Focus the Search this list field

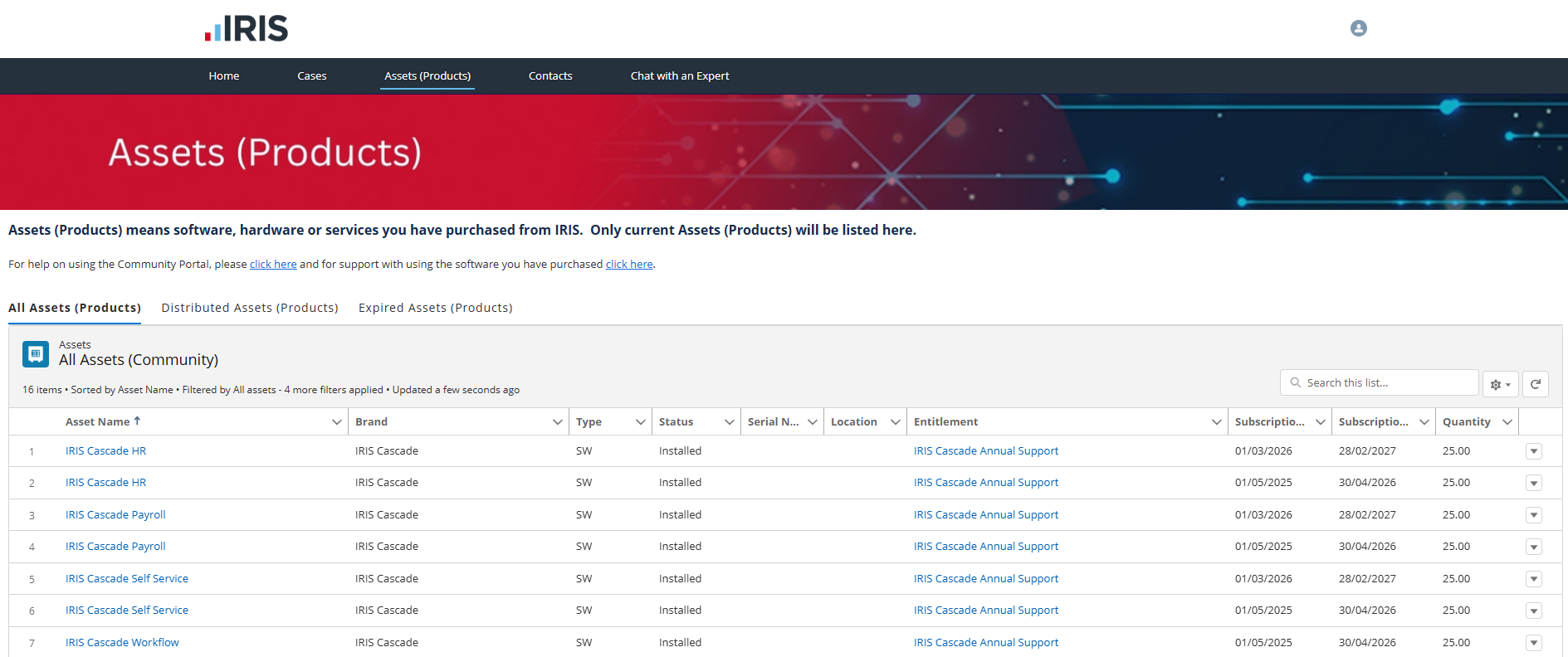tap(1380, 382)
